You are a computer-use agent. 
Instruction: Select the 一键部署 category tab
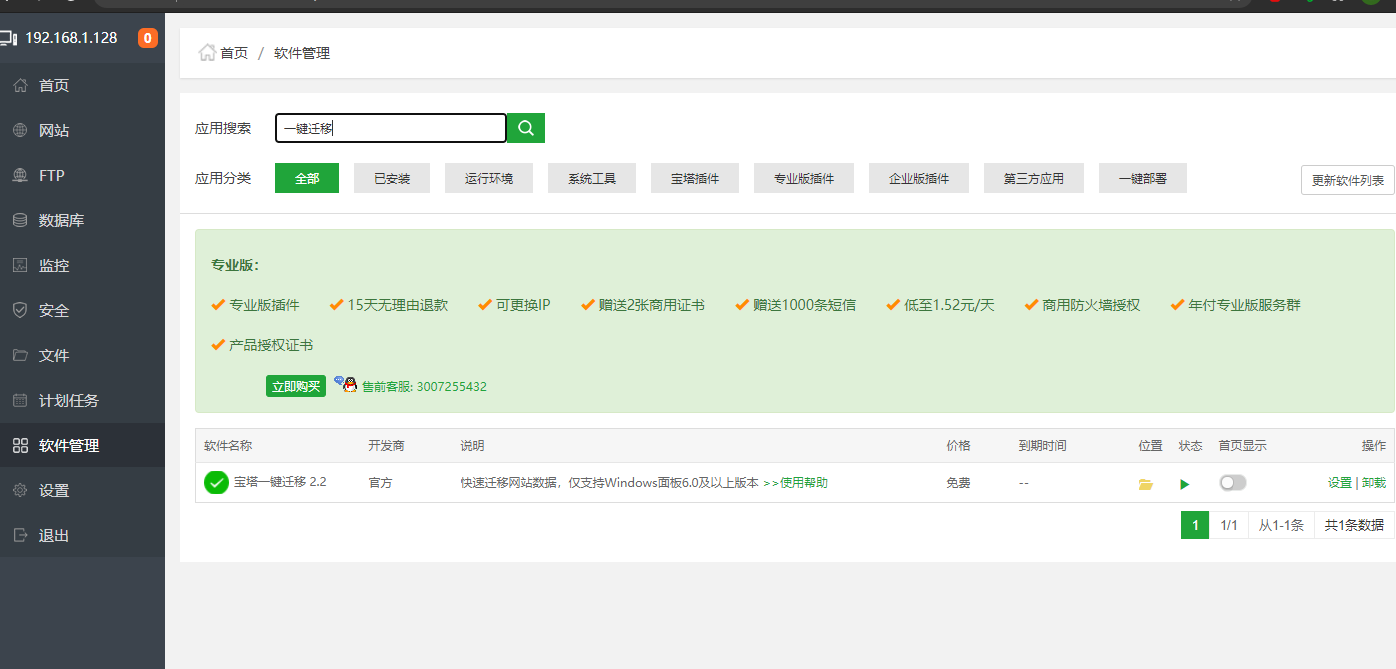click(1143, 179)
